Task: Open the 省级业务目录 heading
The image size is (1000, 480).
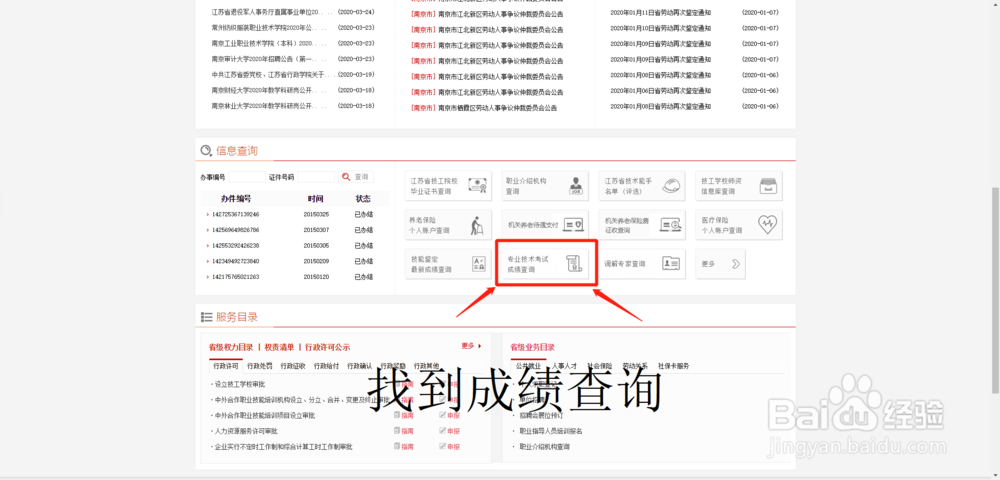Action: (533, 347)
